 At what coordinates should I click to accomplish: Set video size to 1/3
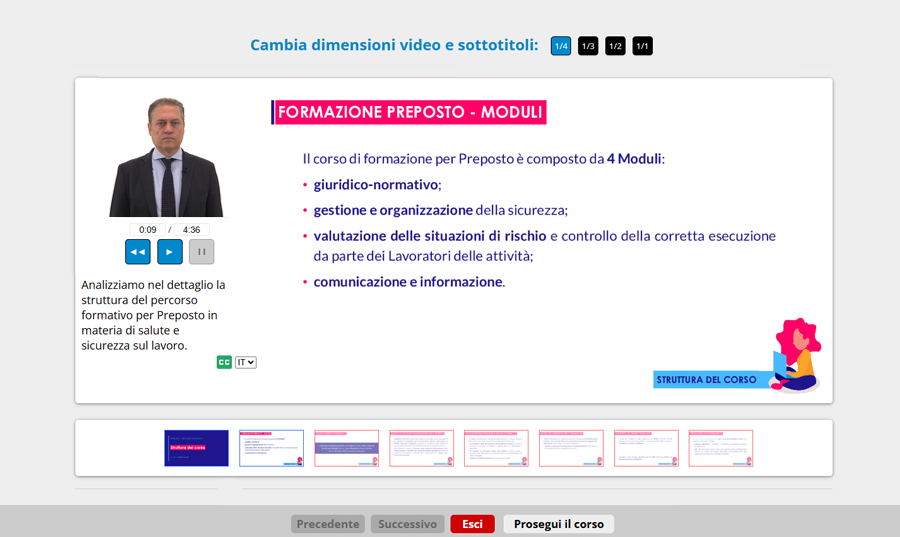(588, 46)
